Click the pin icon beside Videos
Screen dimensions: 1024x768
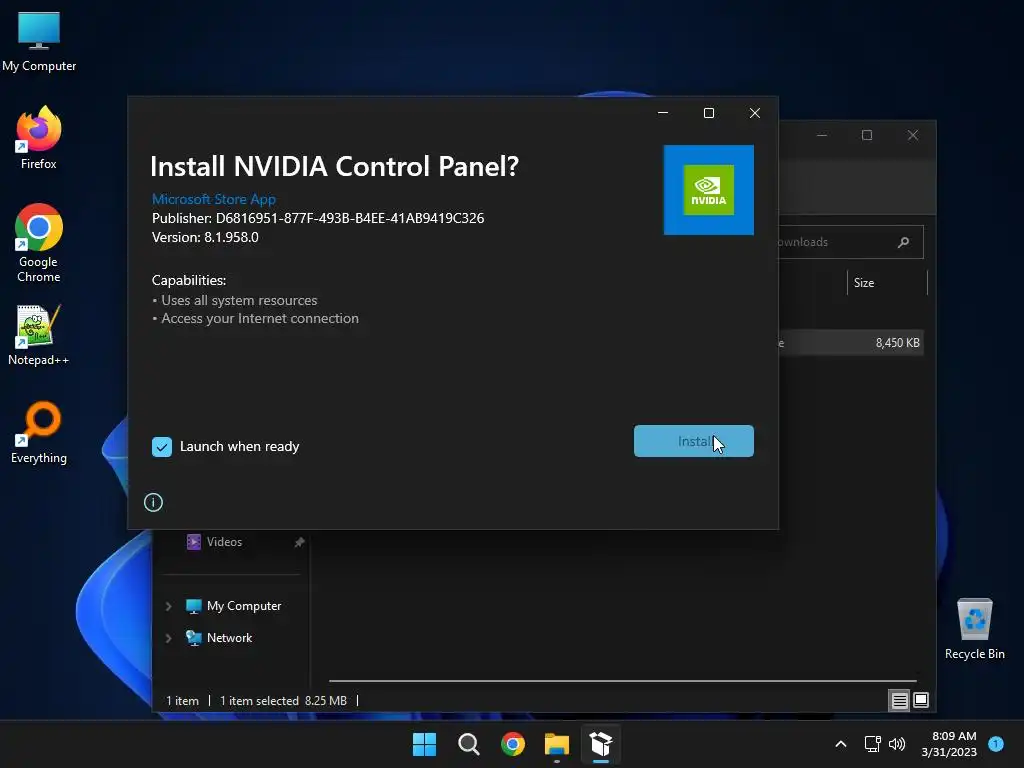tap(299, 542)
